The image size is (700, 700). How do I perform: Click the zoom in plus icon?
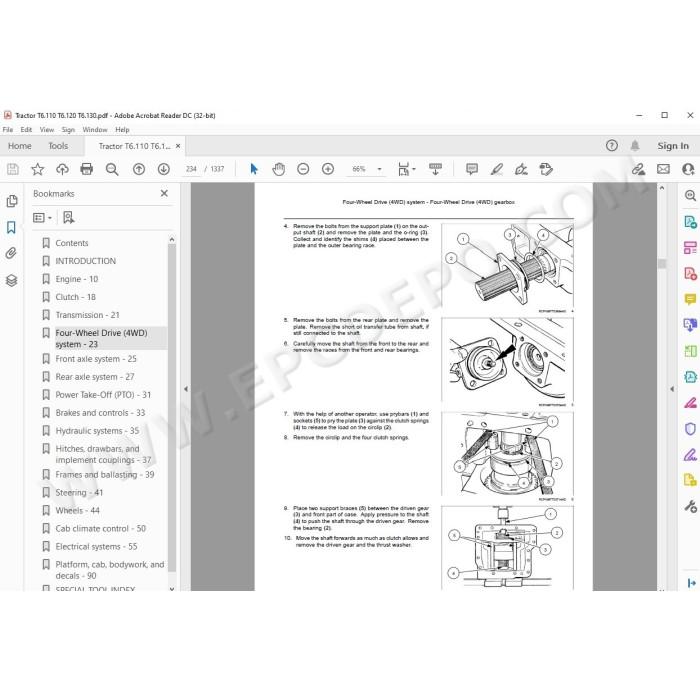[328, 169]
